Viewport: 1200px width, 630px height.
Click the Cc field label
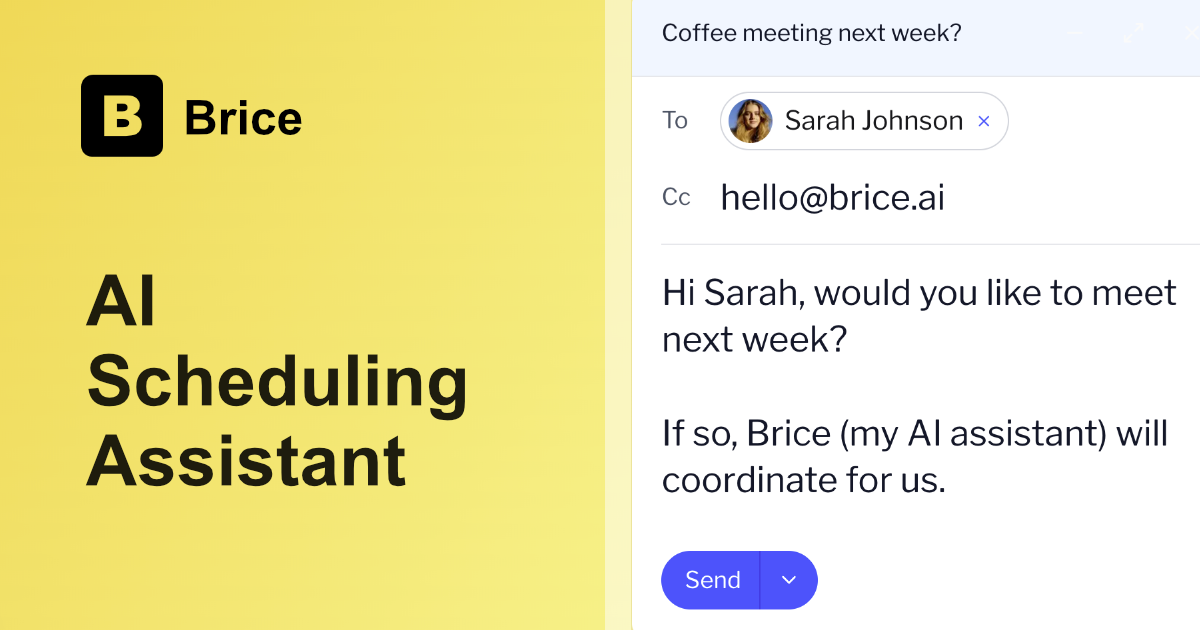(676, 198)
